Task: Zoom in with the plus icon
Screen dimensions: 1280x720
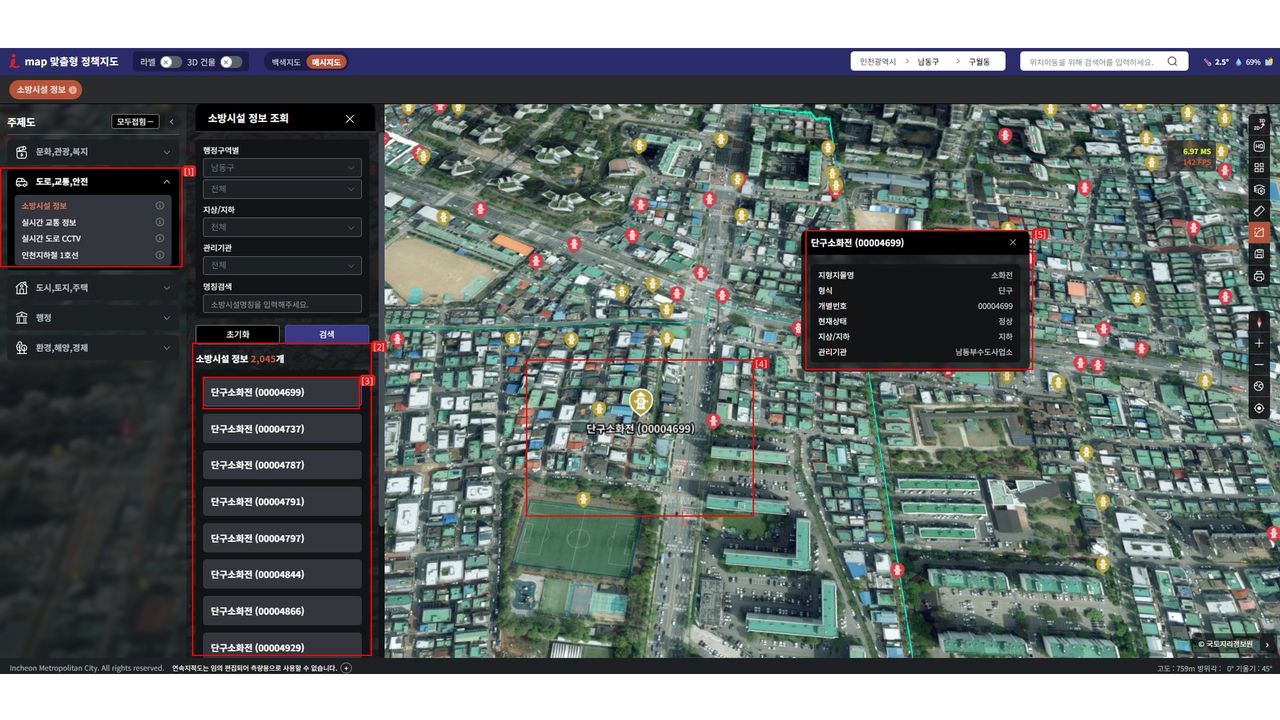Action: [1259, 343]
